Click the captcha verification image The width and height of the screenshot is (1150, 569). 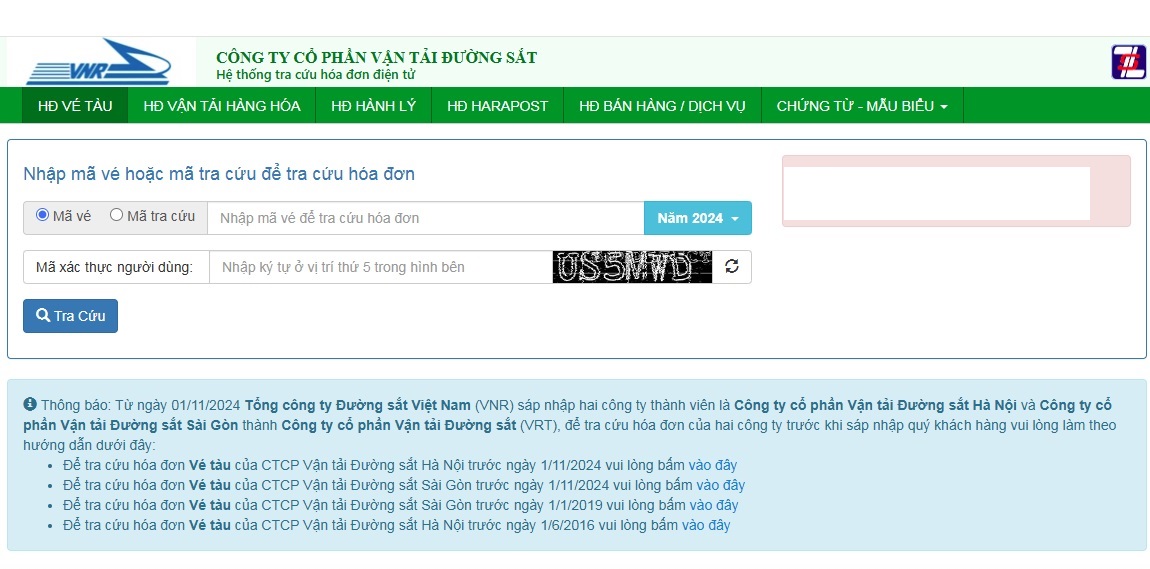tap(632, 267)
